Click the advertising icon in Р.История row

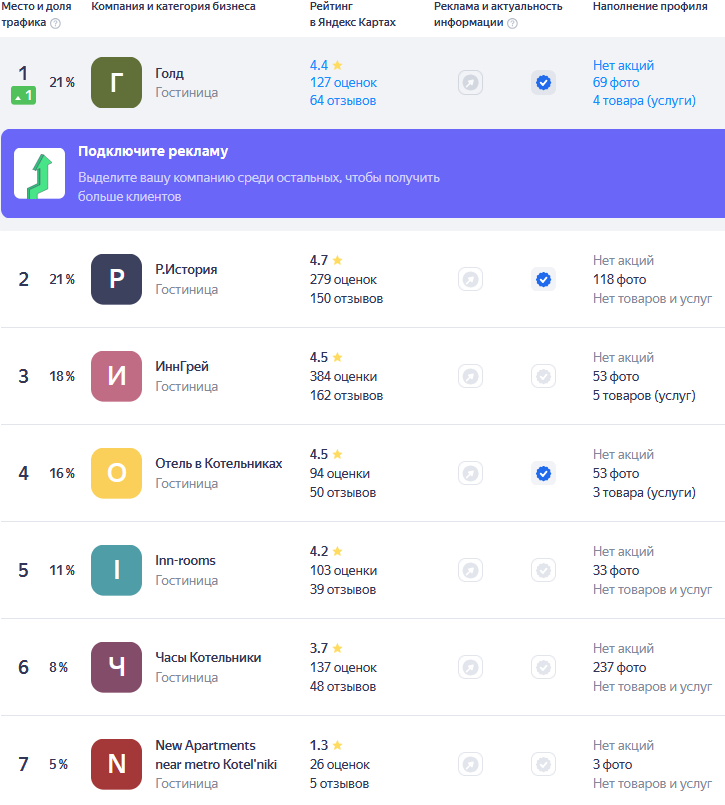tap(470, 279)
